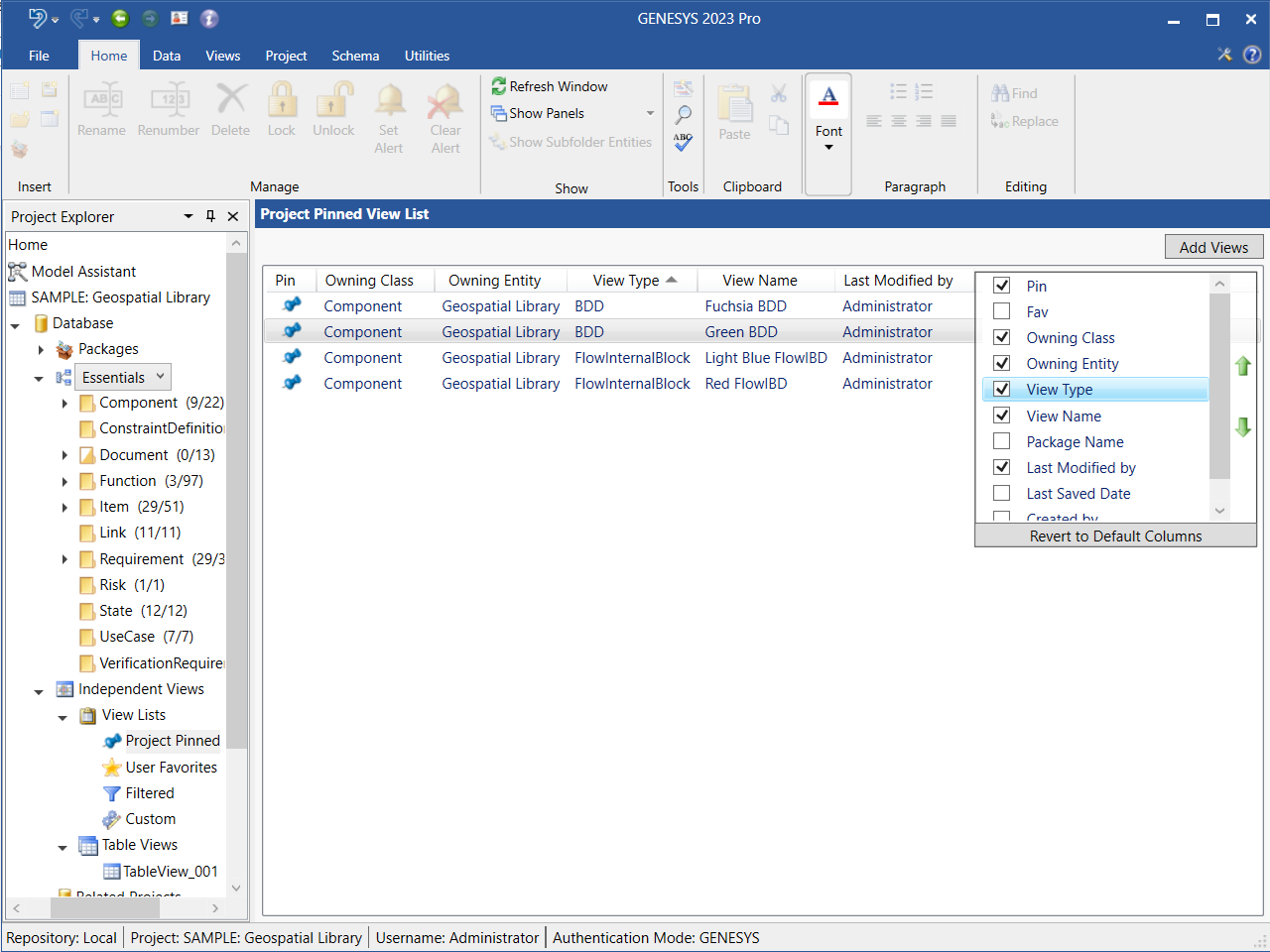Click the pin icon for Fuchsia BDD
This screenshot has width=1270, height=952.
(292, 305)
